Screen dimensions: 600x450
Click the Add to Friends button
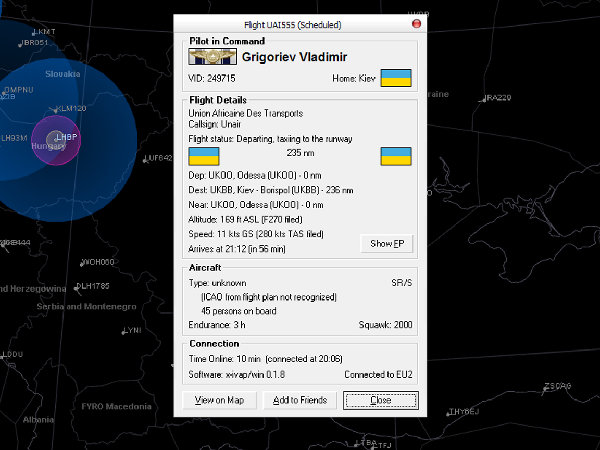point(300,400)
